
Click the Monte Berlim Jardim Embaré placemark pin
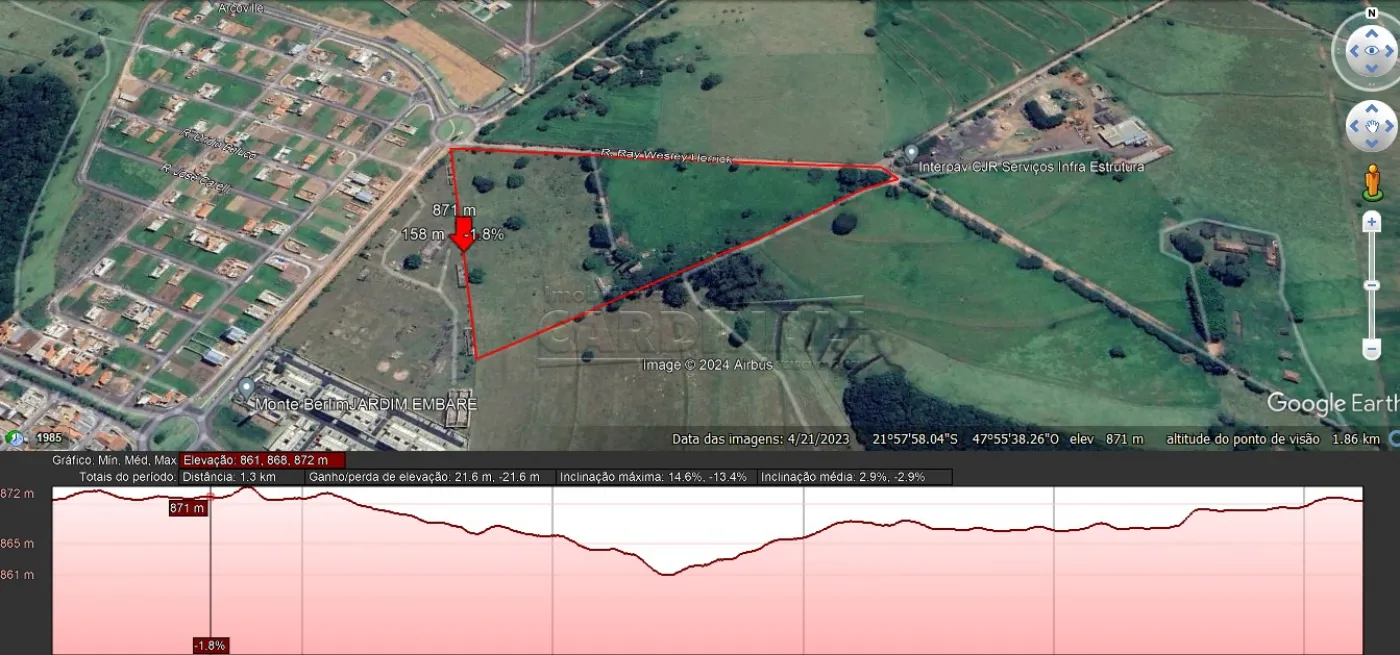tap(246, 387)
